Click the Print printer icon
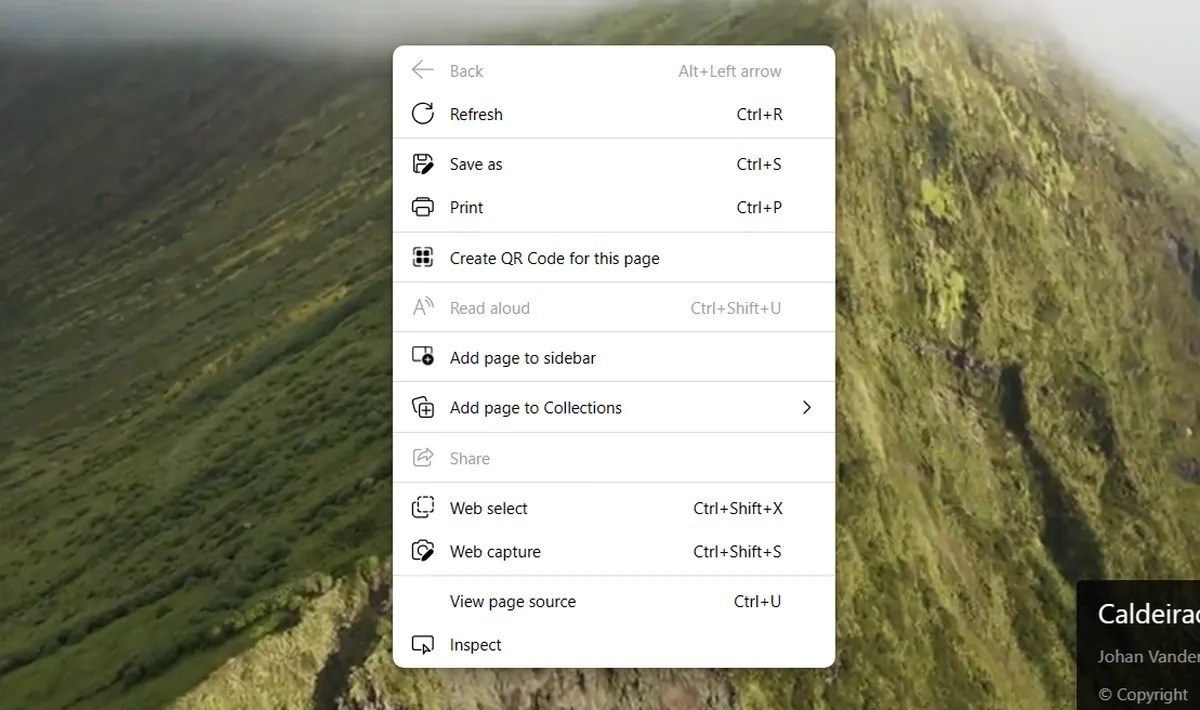Viewport: 1200px width, 710px height. [423, 207]
